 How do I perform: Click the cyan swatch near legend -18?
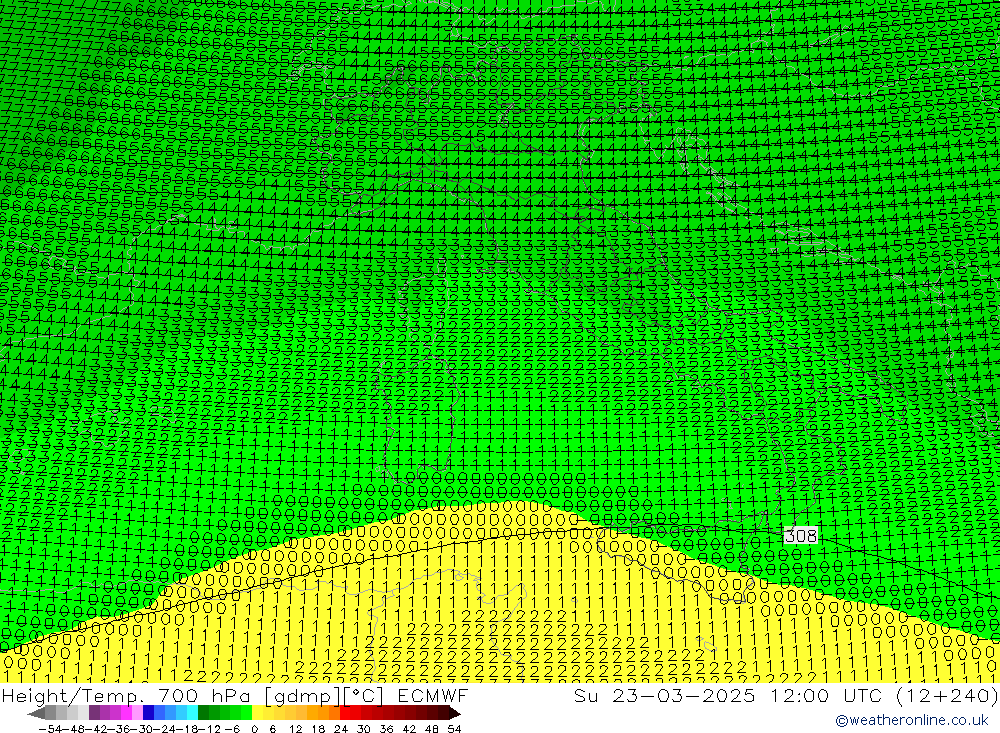[x=192, y=713]
